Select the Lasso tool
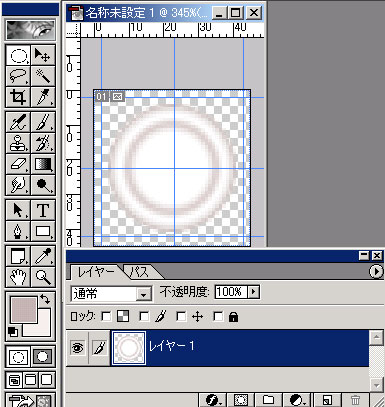The width and height of the screenshot is (385, 407). coord(18,76)
